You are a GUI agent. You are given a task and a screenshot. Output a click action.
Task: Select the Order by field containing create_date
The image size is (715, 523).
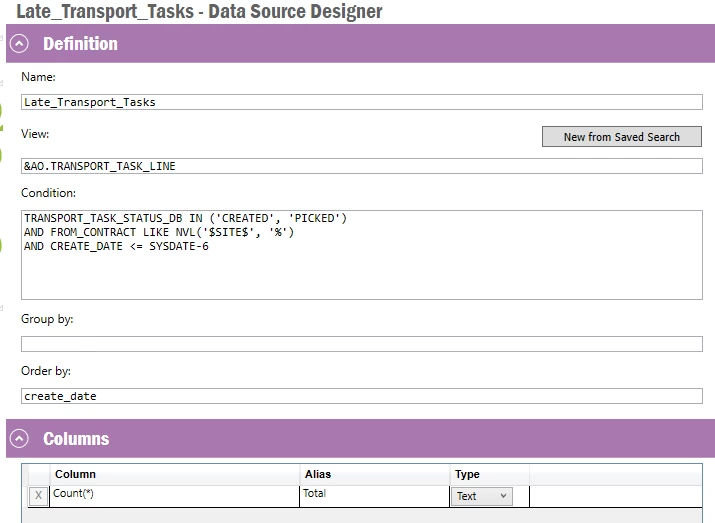point(361,396)
